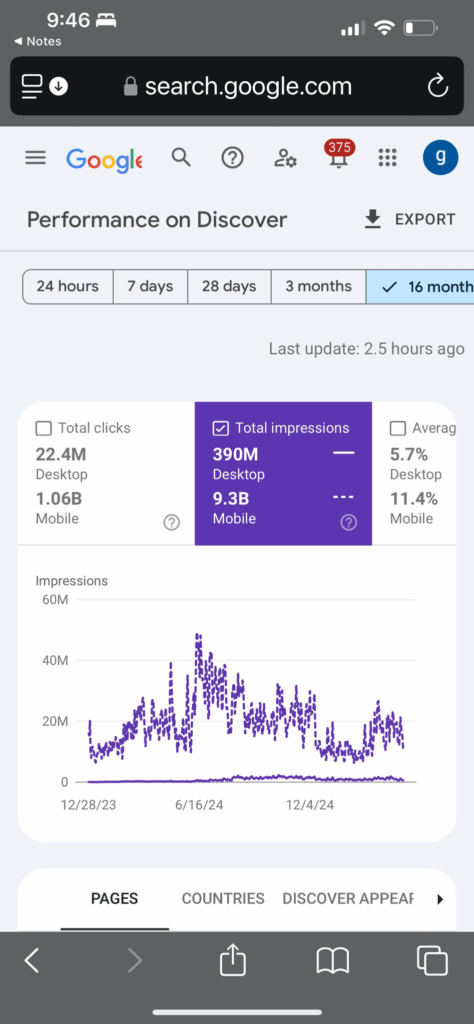
Task: Open users and settings icon
Action: click(x=285, y=158)
